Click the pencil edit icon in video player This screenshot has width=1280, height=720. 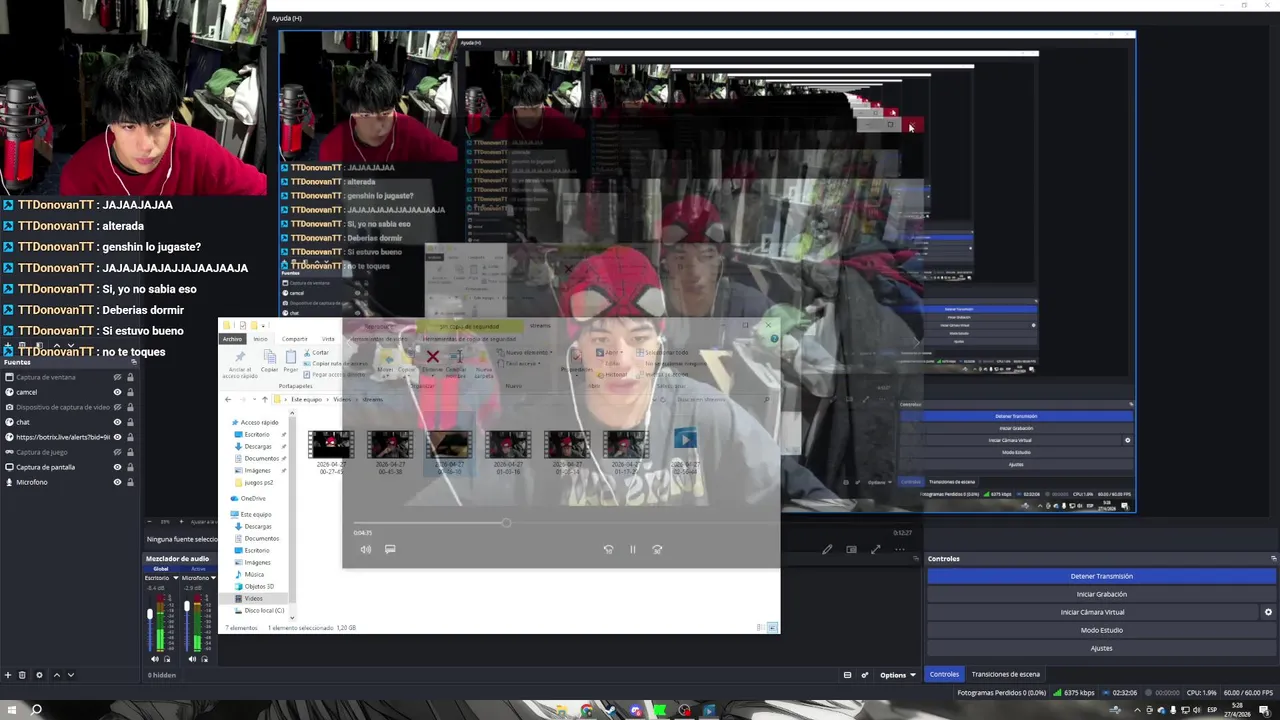pos(827,549)
